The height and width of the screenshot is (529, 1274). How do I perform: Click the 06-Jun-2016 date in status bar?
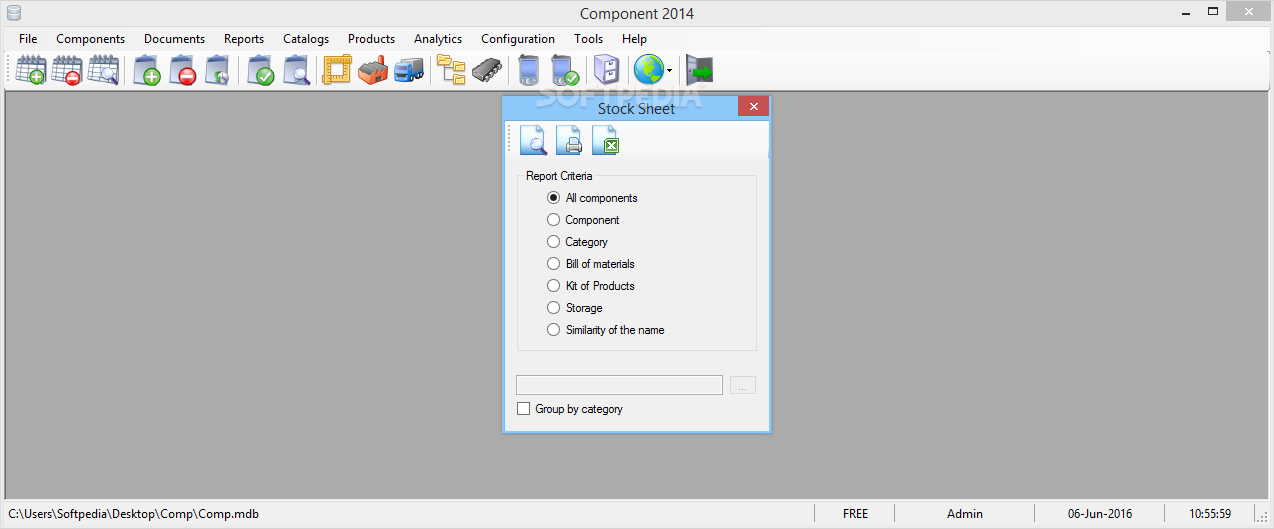point(1098,513)
